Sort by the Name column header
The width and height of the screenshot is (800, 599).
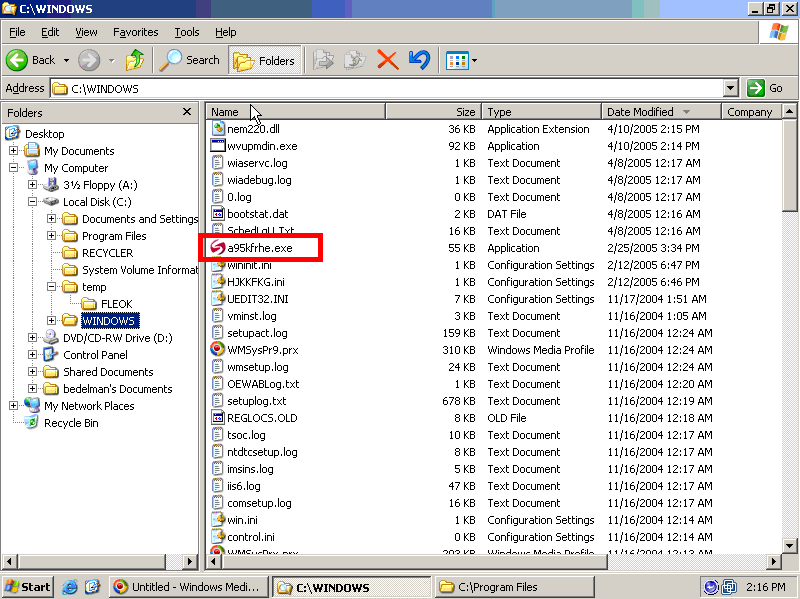(295, 112)
